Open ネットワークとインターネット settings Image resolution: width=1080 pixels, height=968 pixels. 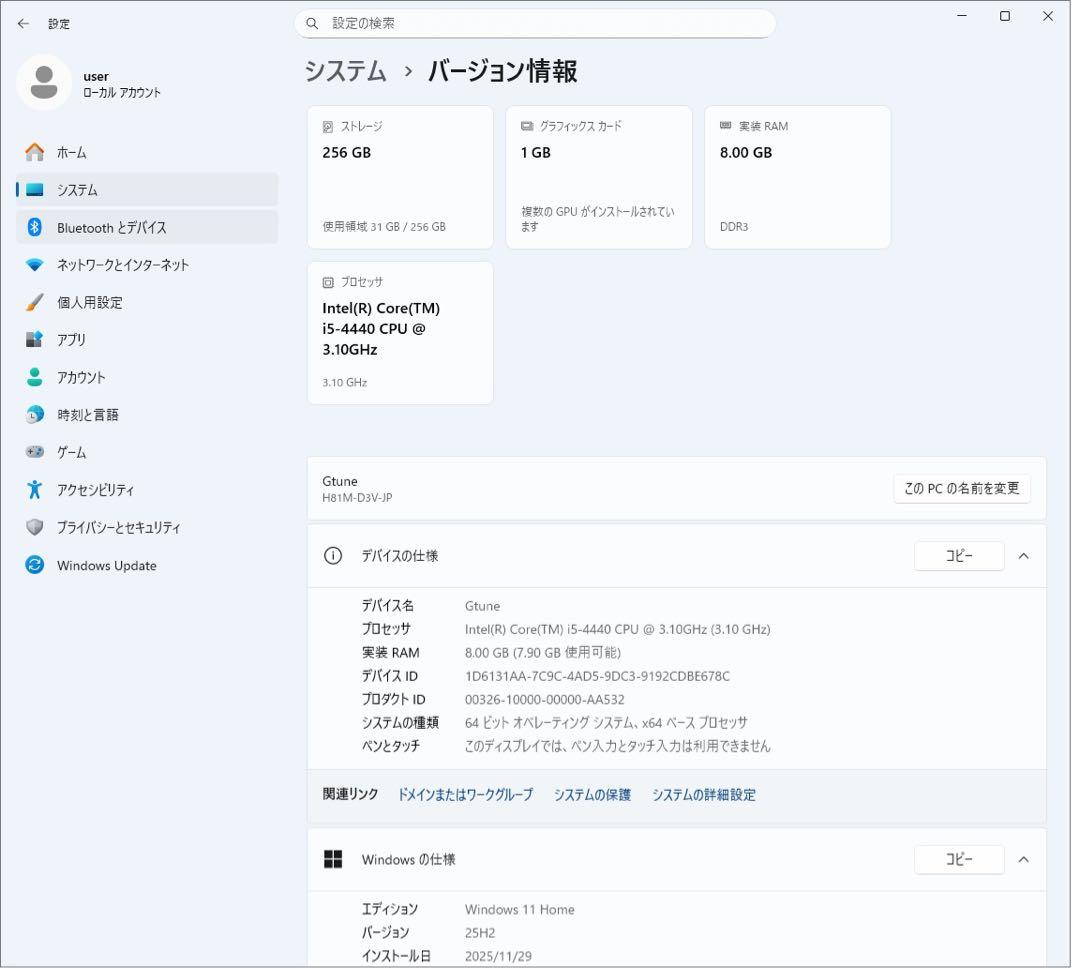tap(124, 264)
